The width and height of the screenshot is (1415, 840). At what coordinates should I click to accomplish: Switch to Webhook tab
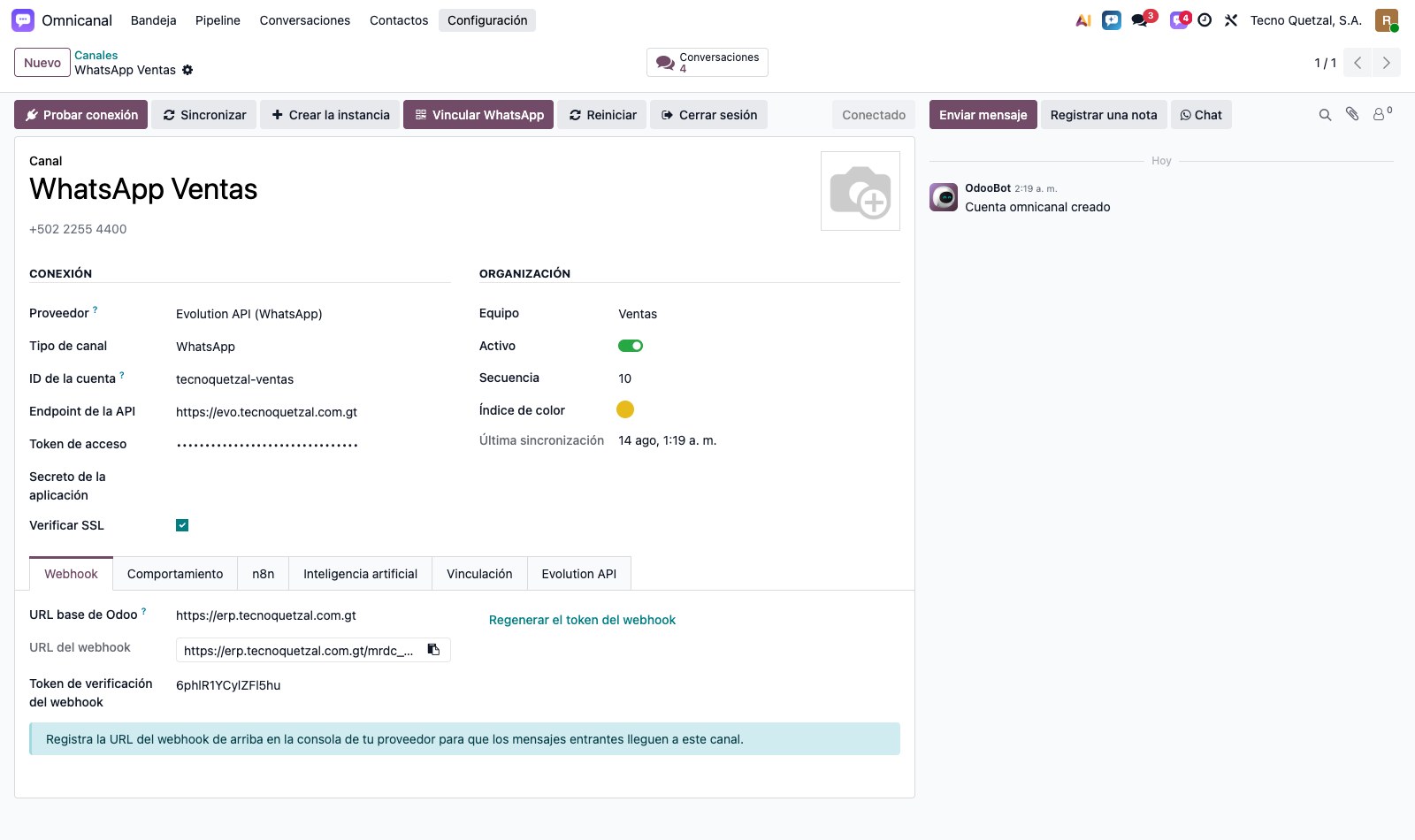tap(71, 574)
